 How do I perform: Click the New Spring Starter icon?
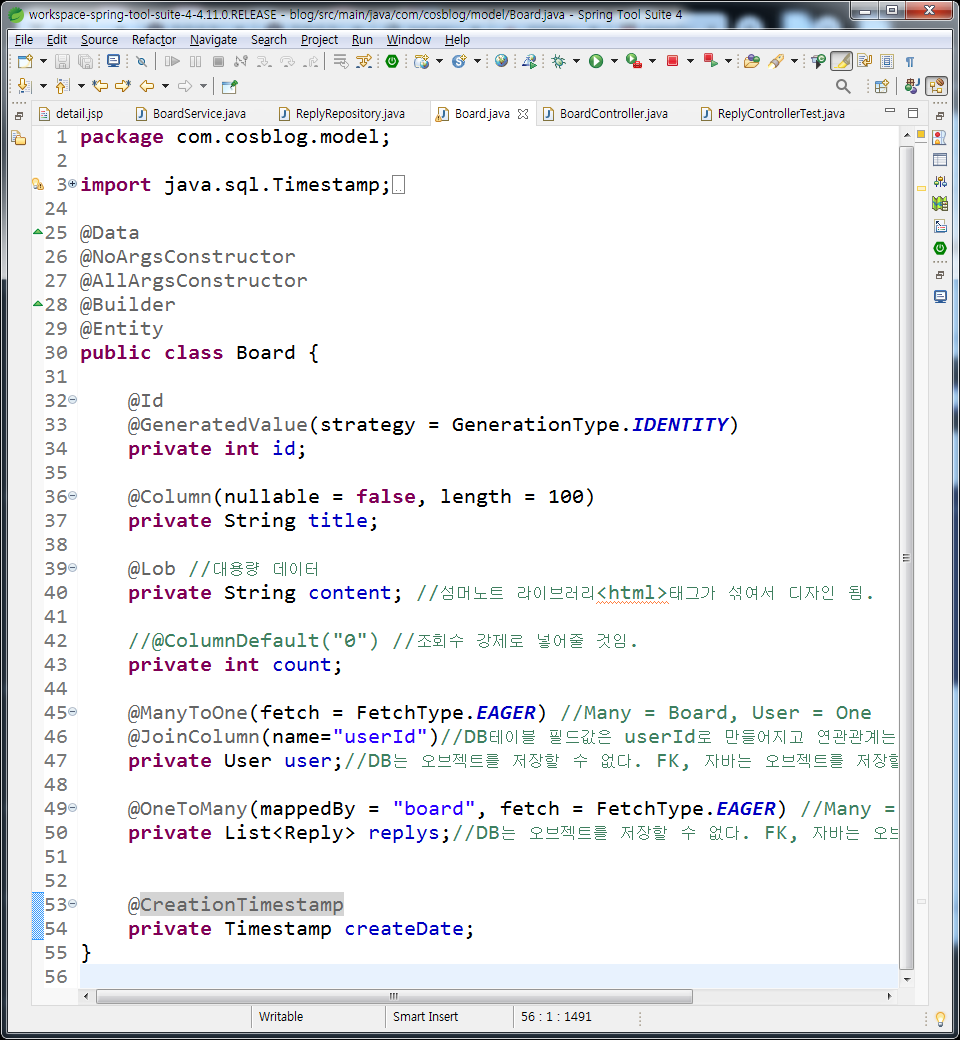458,62
